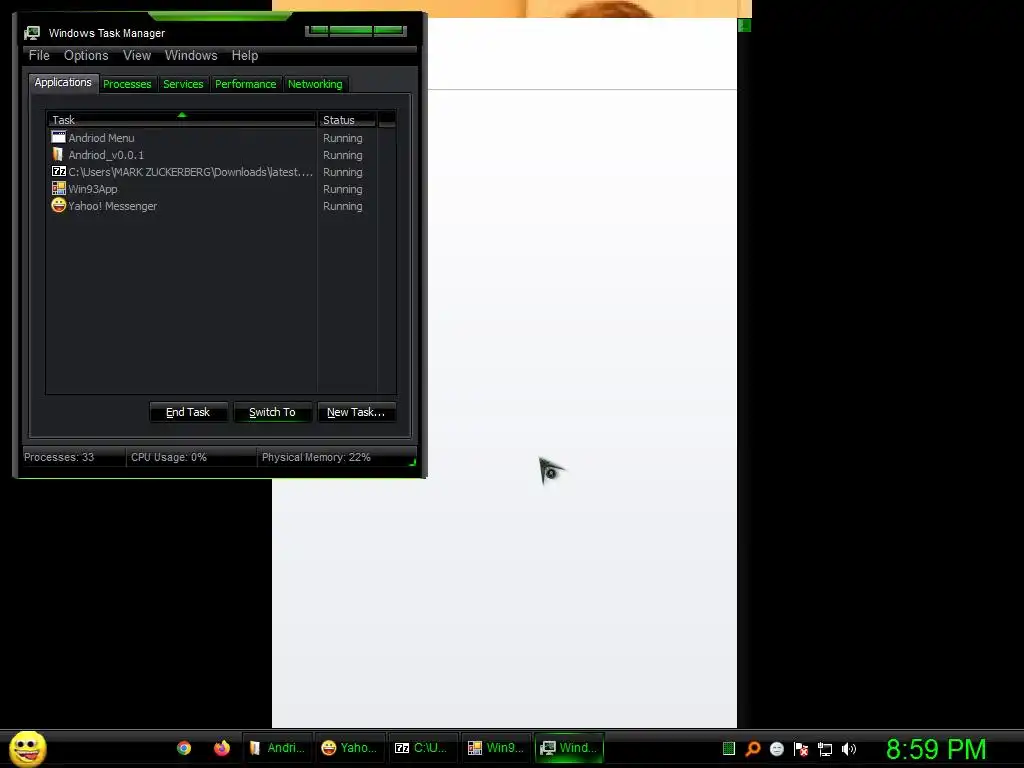
Task: Click the 7z icon in task list
Action: pyautogui.click(x=59, y=171)
